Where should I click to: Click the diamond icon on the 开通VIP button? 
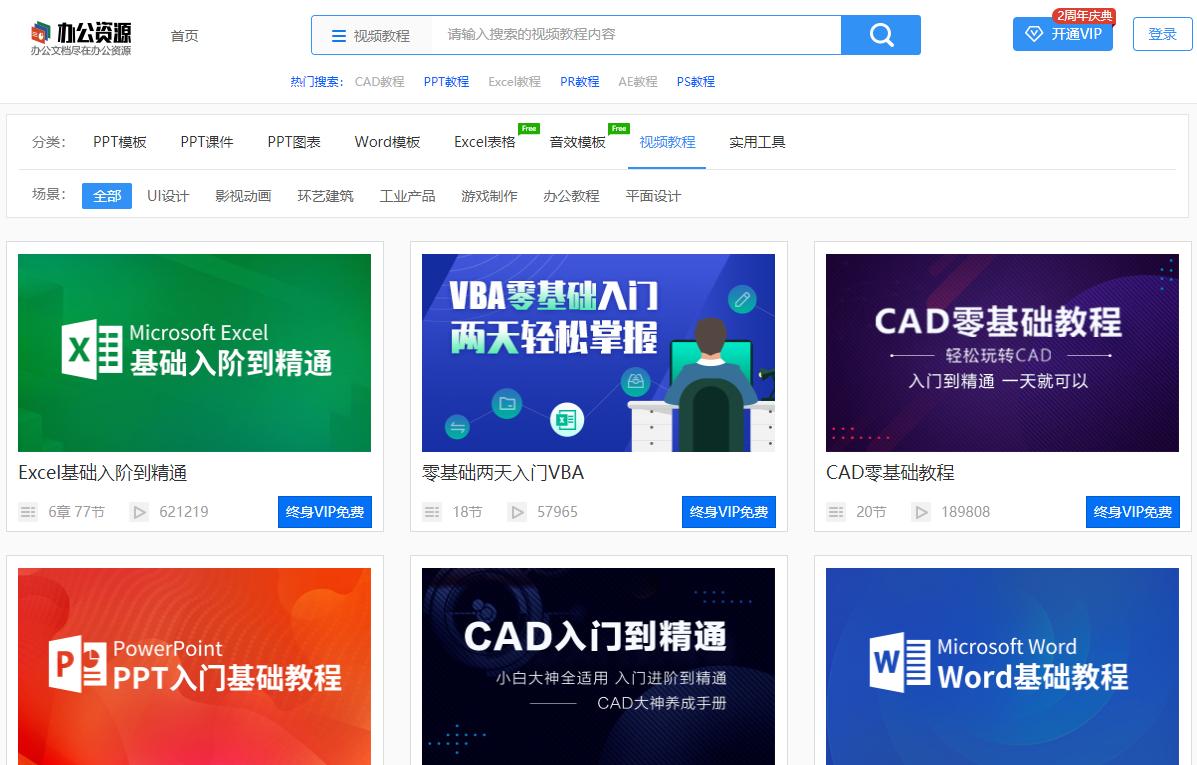1034,34
